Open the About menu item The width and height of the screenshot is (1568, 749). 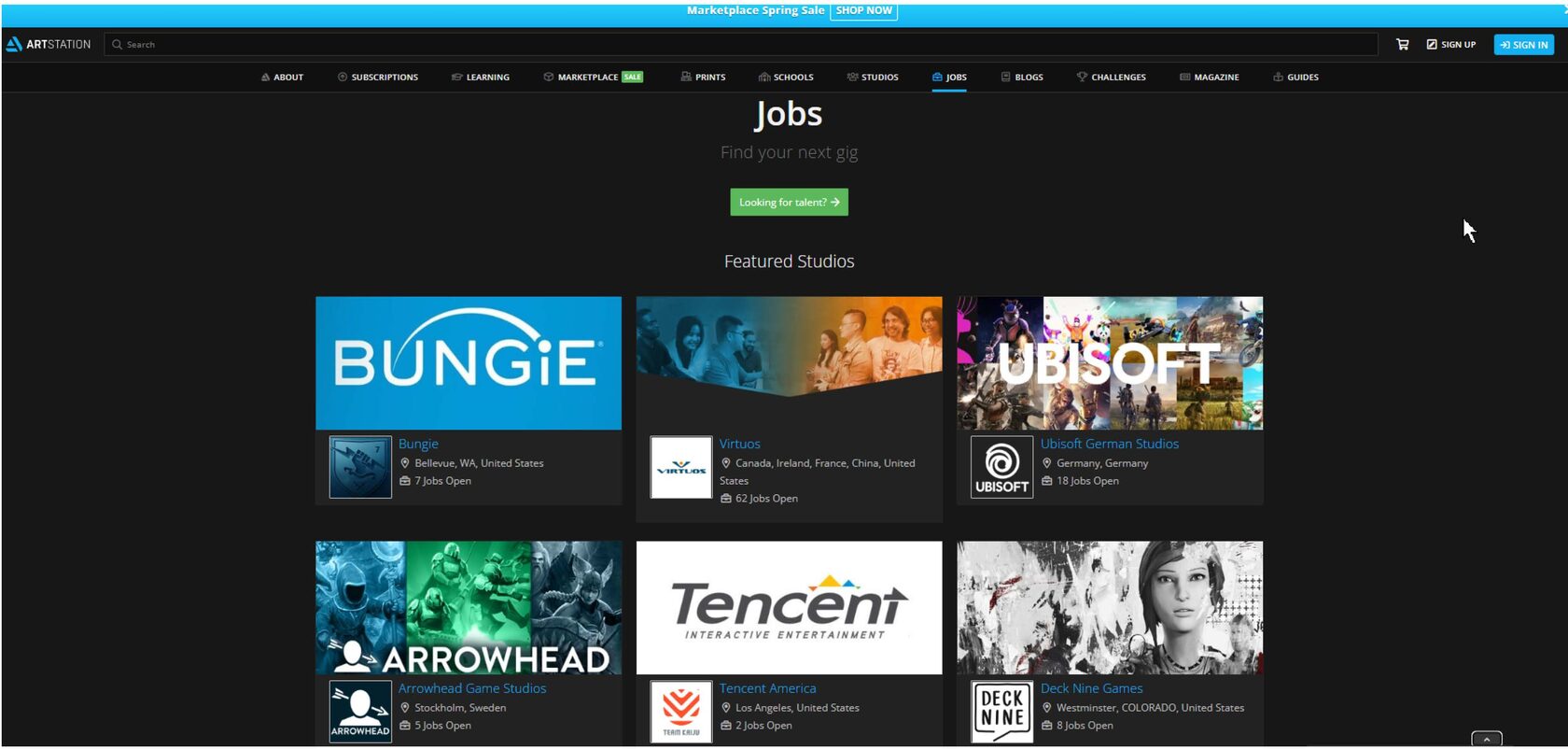click(282, 77)
